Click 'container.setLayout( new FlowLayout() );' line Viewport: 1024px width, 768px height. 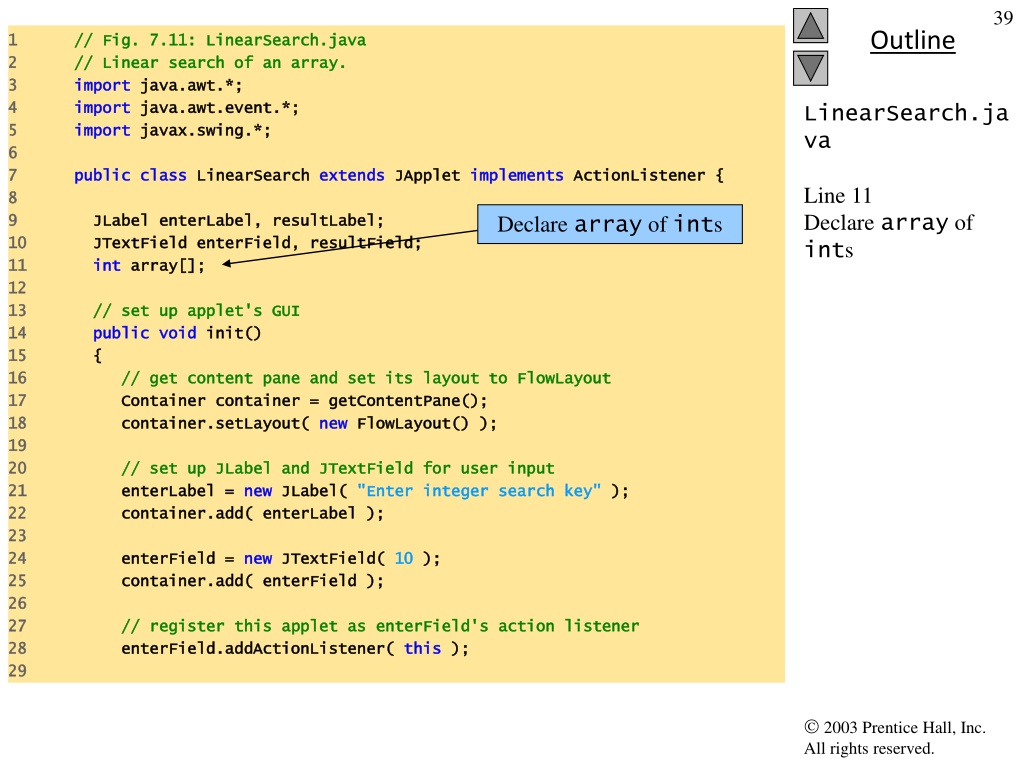[x=309, y=423]
